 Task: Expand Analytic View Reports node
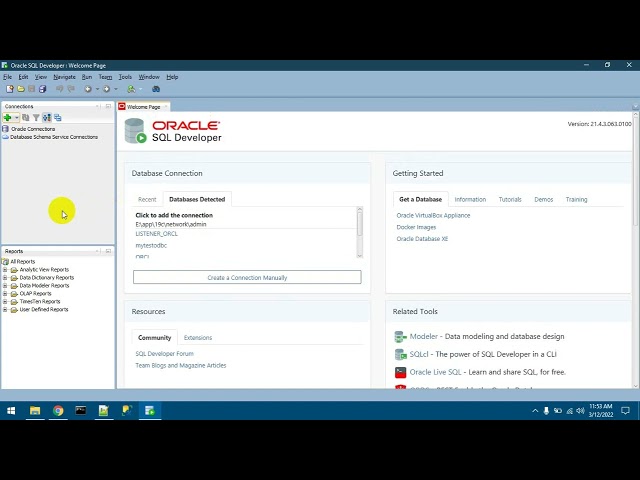coord(5,269)
